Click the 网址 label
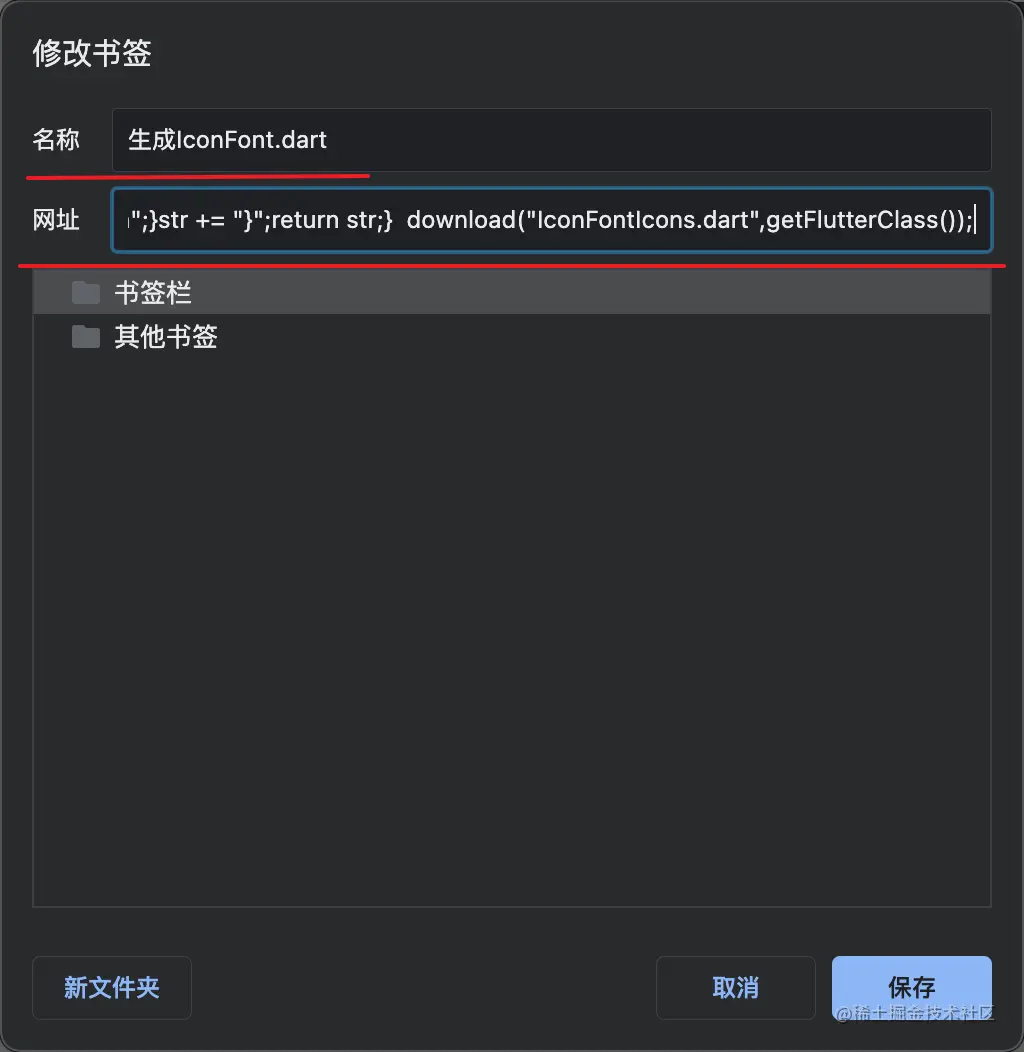Image resolution: width=1024 pixels, height=1052 pixels. pyautogui.click(x=56, y=220)
